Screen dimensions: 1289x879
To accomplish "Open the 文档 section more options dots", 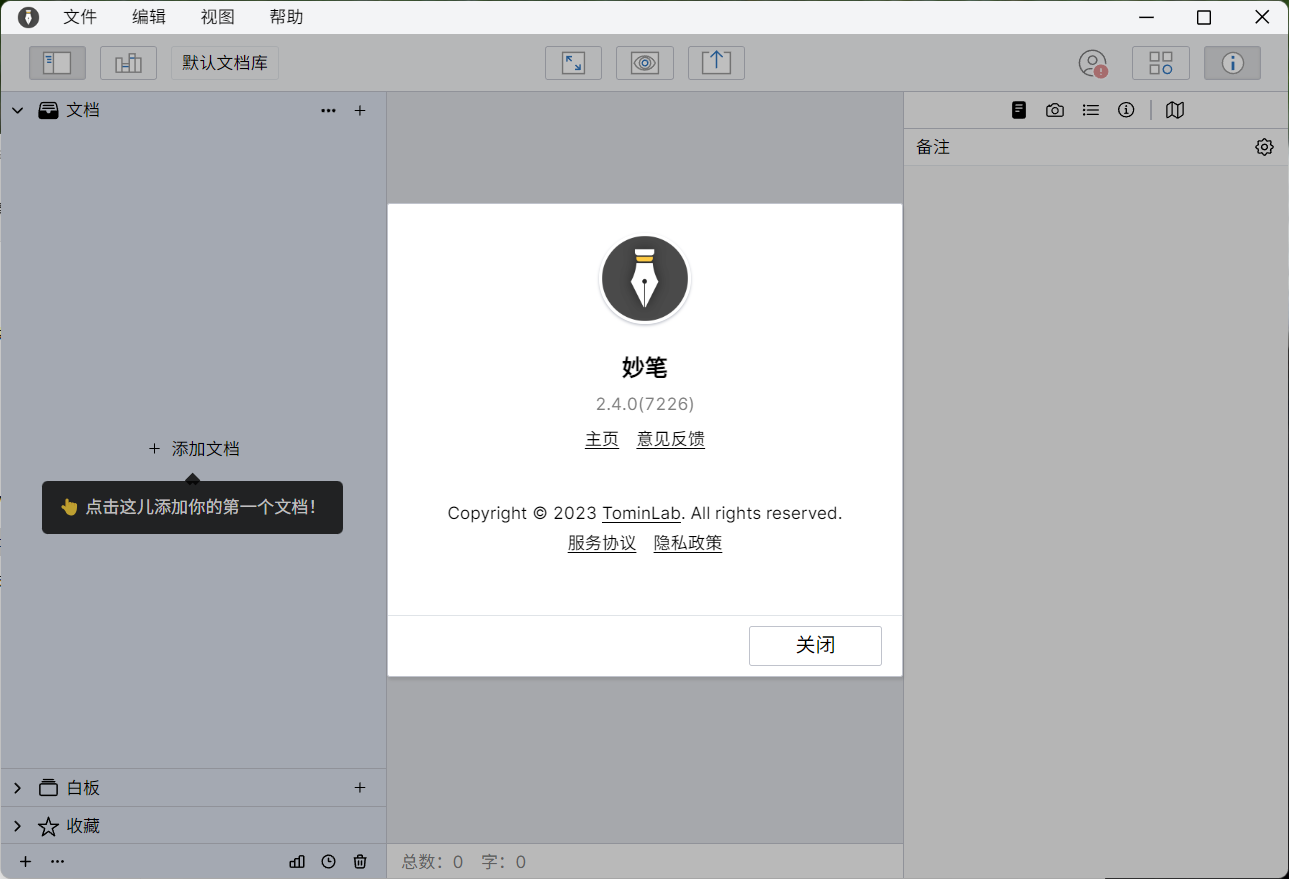I will coord(328,111).
